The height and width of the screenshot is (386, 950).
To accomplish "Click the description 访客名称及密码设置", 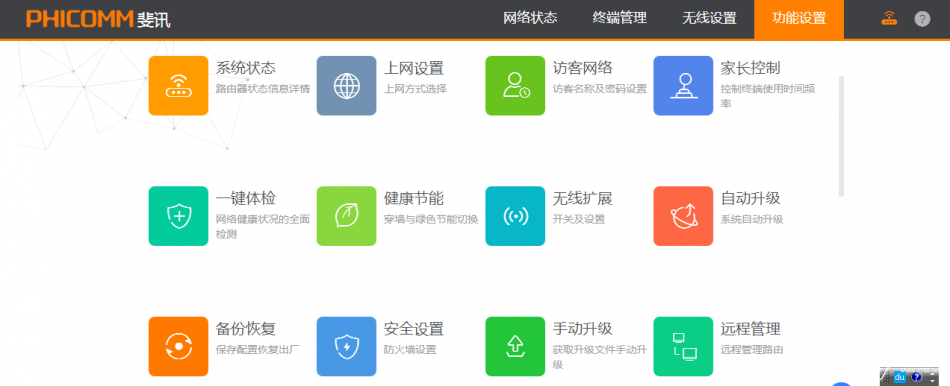I will coord(600,89).
